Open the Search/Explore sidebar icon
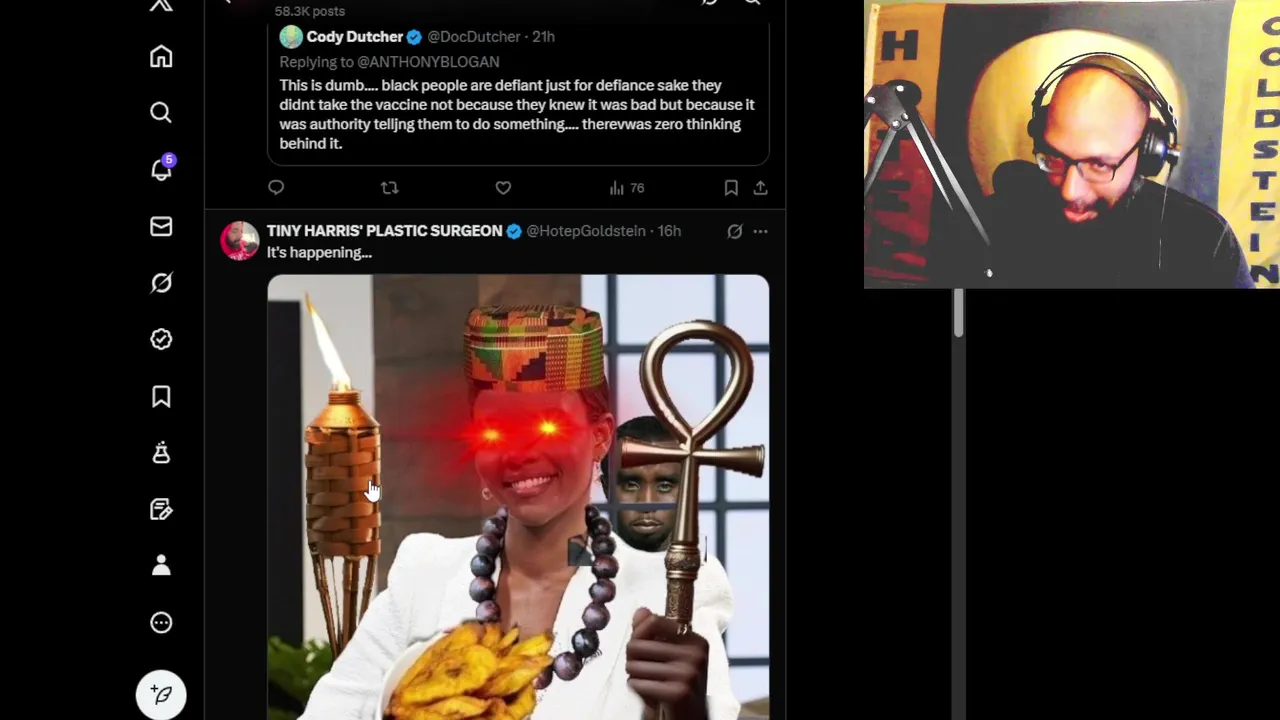The height and width of the screenshot is (720, 1280). pyautogui.click(x=161, y=113)
